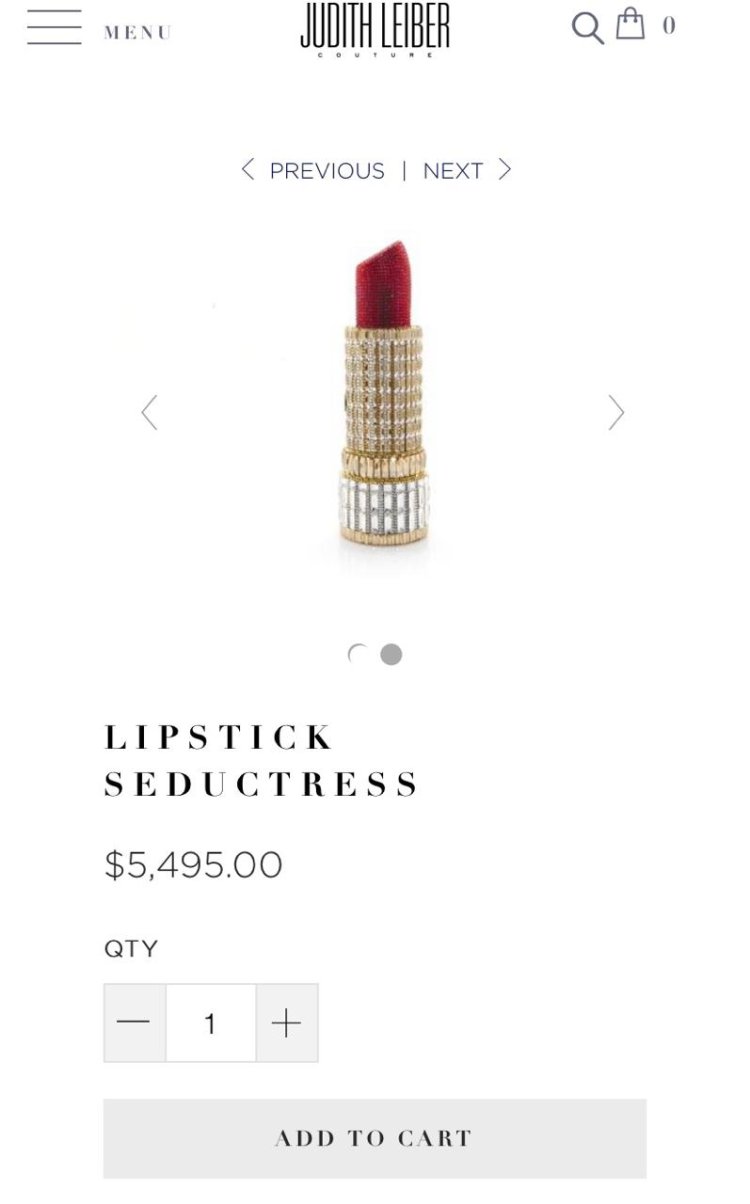The image size is (750, 1204).
Task: Decrease quantity with the minus button
Action: coord(134,1022)
